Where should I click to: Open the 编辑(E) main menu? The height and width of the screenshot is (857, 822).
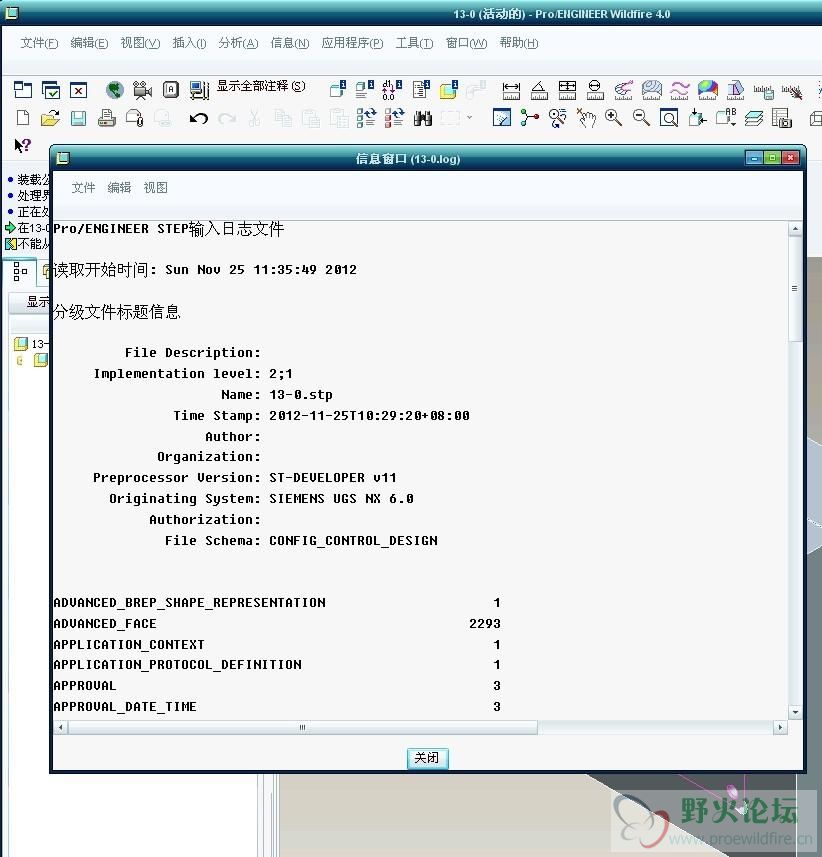89,43
